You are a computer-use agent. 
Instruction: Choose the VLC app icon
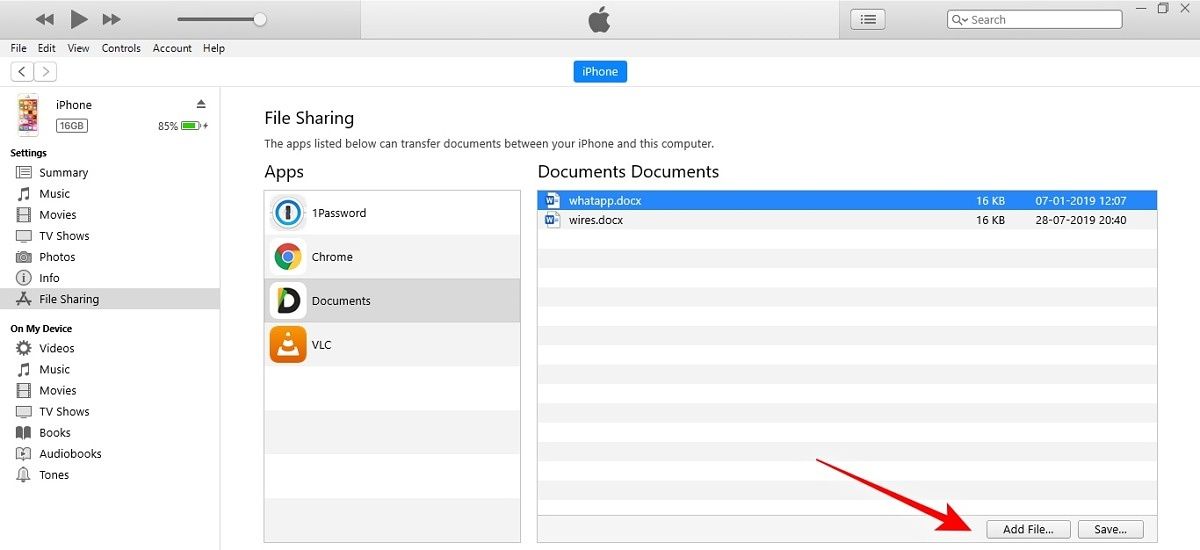point(288,345)
